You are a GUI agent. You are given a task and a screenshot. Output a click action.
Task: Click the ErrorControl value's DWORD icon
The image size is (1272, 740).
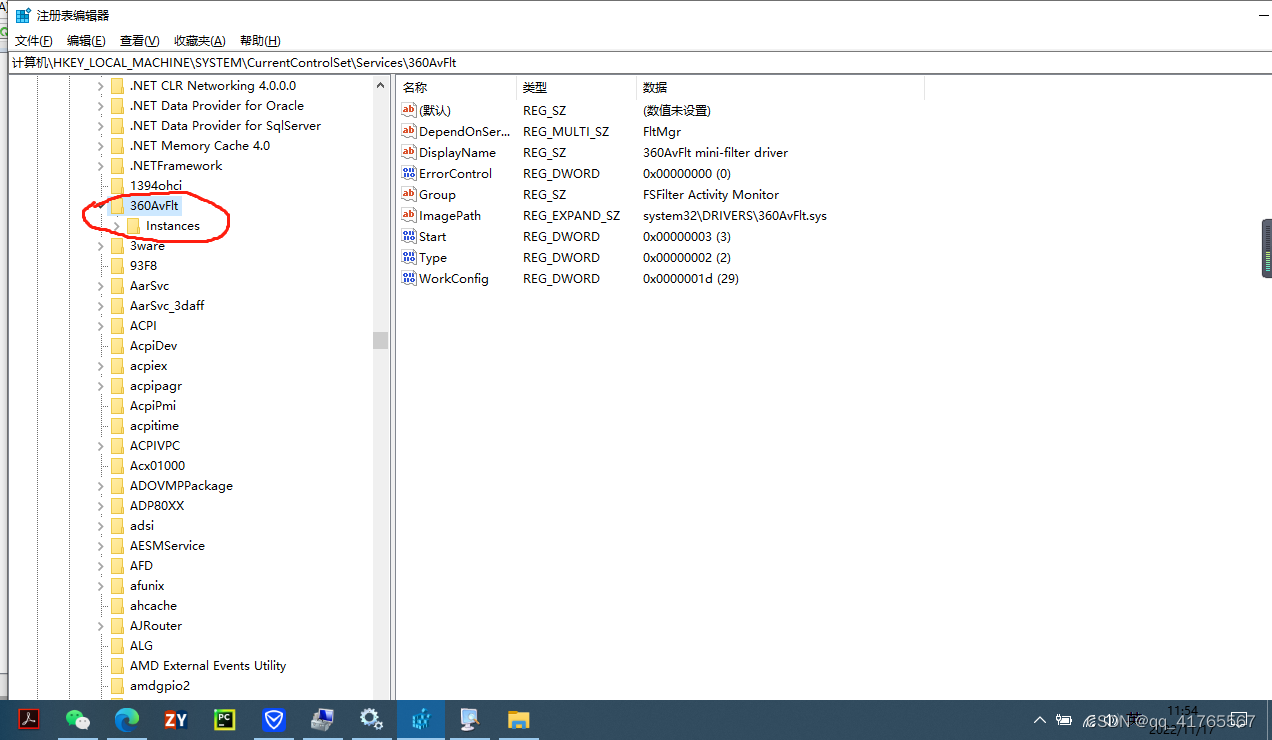[408, 173]
